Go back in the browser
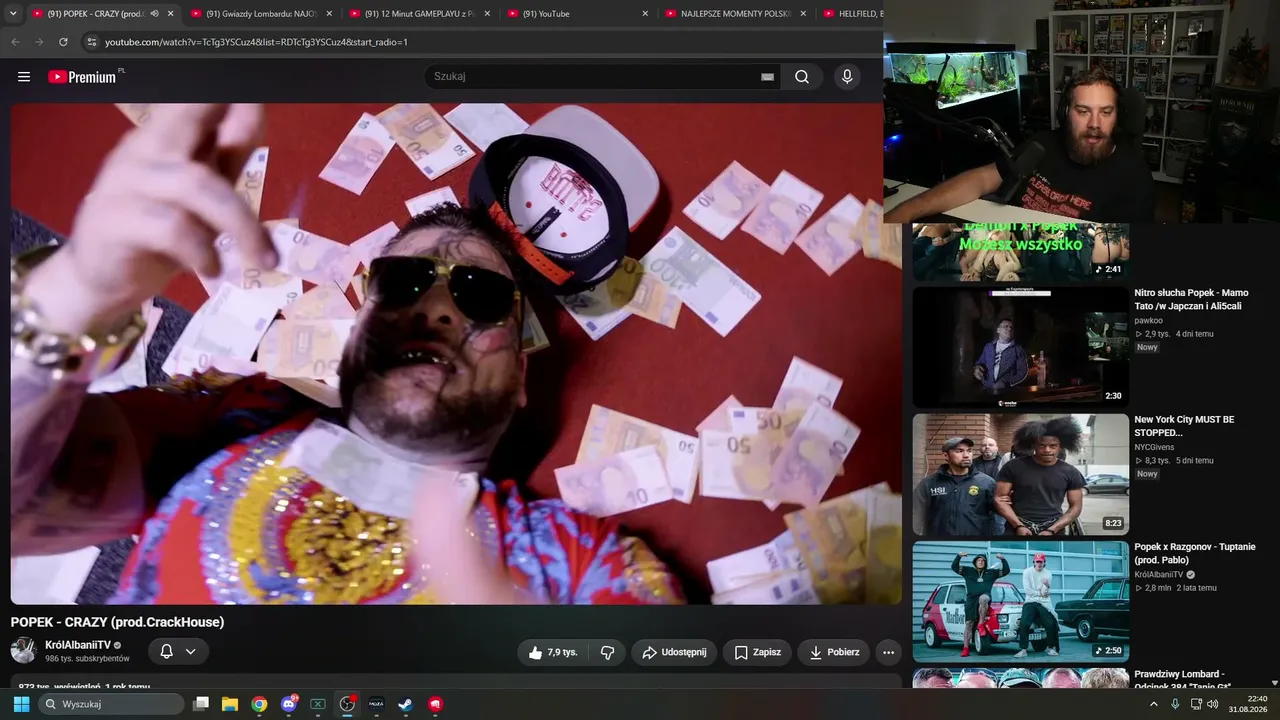This screenshot has width=1280, height=720. coord(15,42)
